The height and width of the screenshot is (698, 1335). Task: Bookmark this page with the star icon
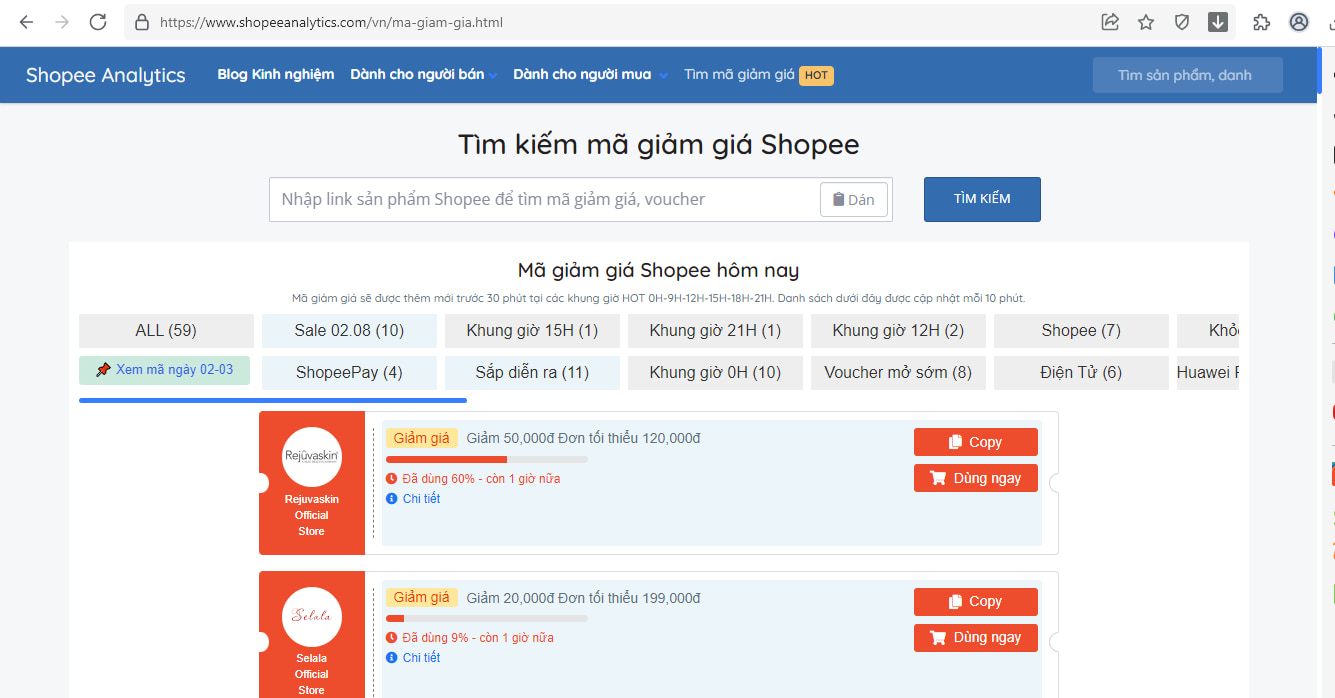[1146, 22]
